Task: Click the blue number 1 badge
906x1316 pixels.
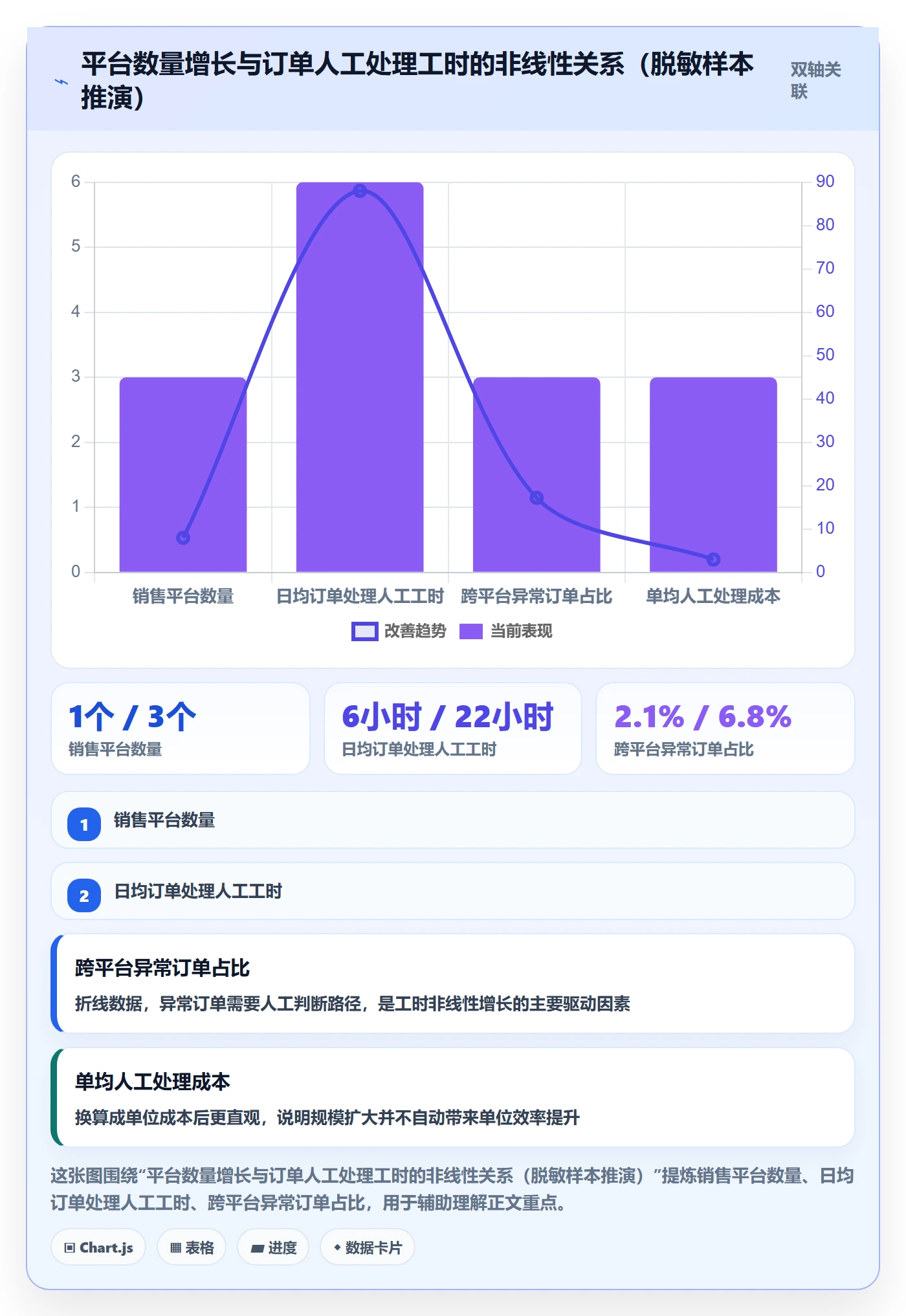Action: click(x=84, y=824)
